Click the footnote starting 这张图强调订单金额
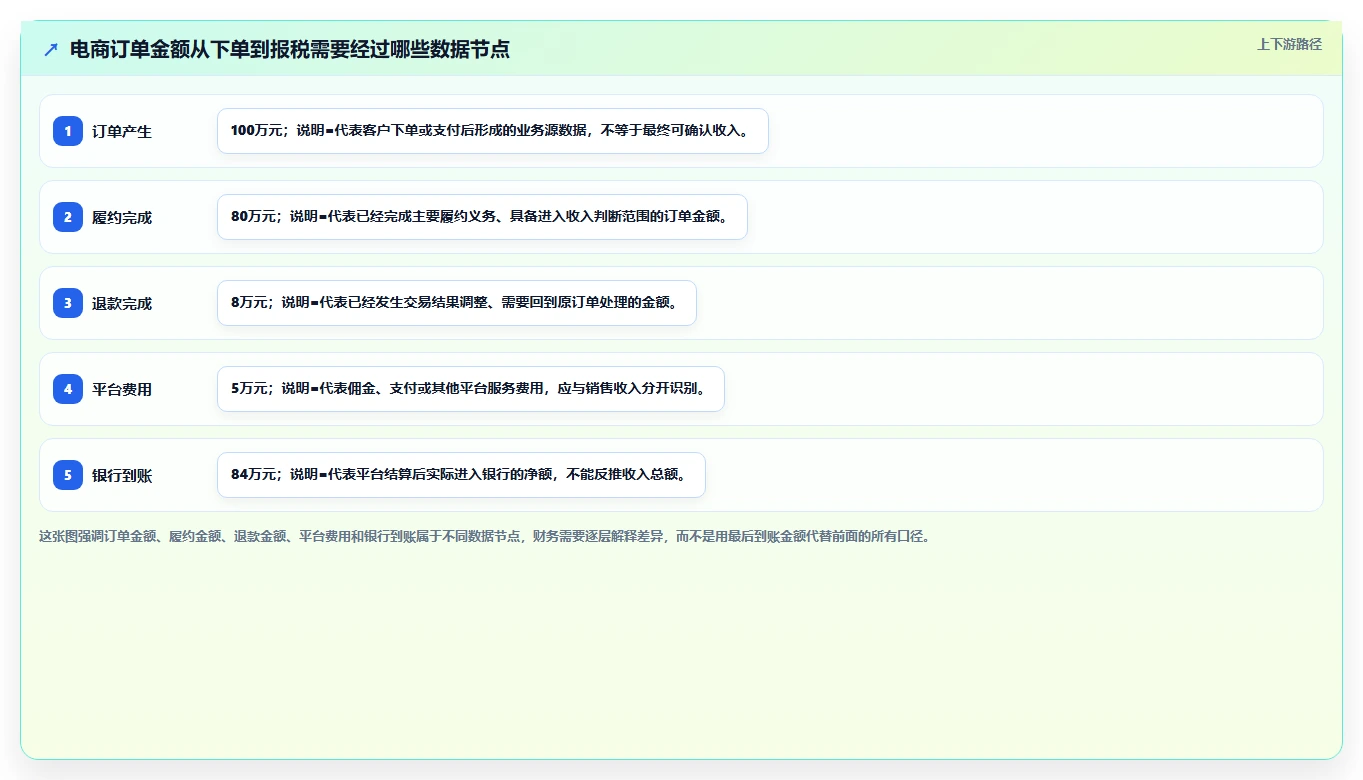 485,536
